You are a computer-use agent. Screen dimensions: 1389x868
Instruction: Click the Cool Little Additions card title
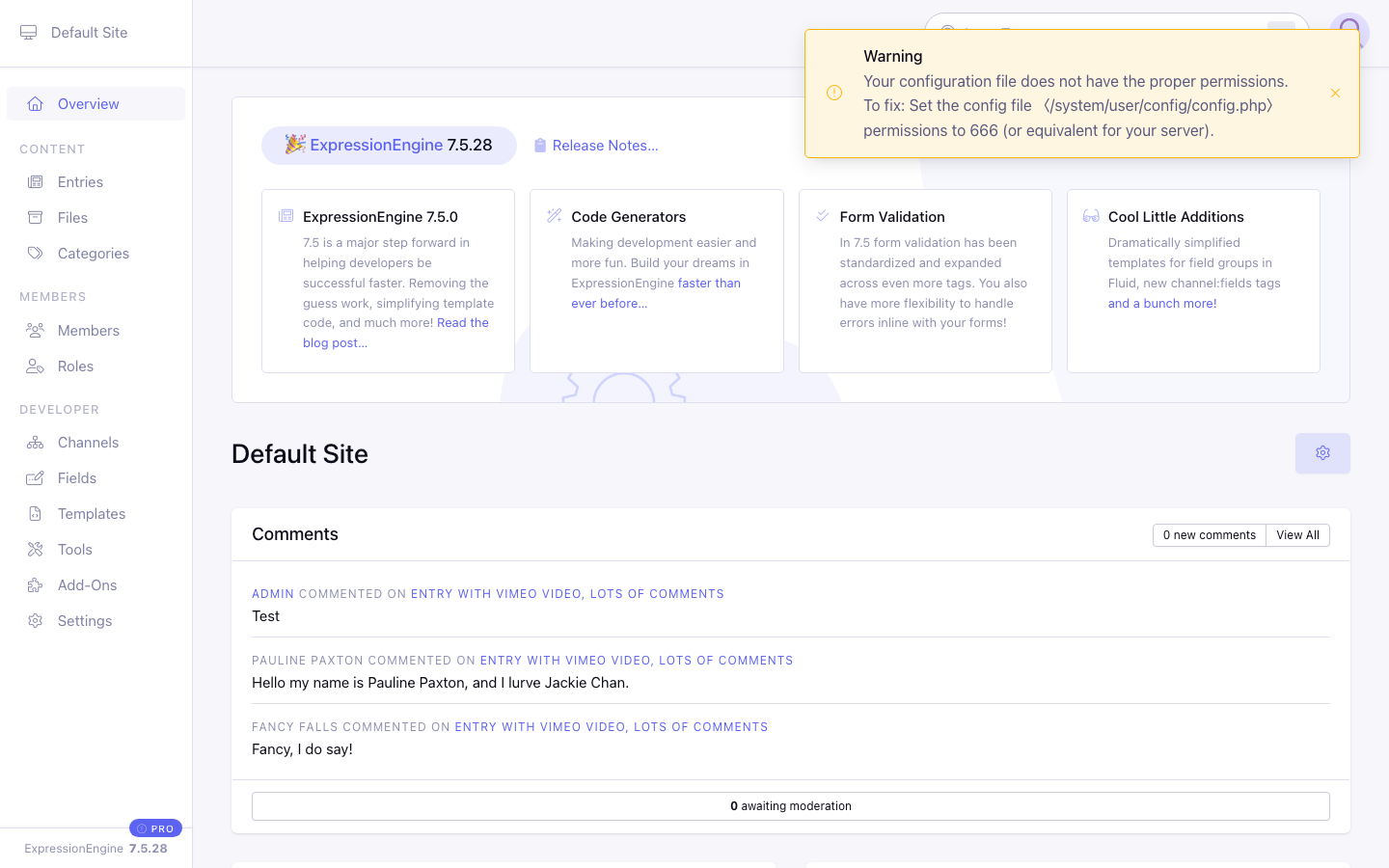(x=1176, y=217)
